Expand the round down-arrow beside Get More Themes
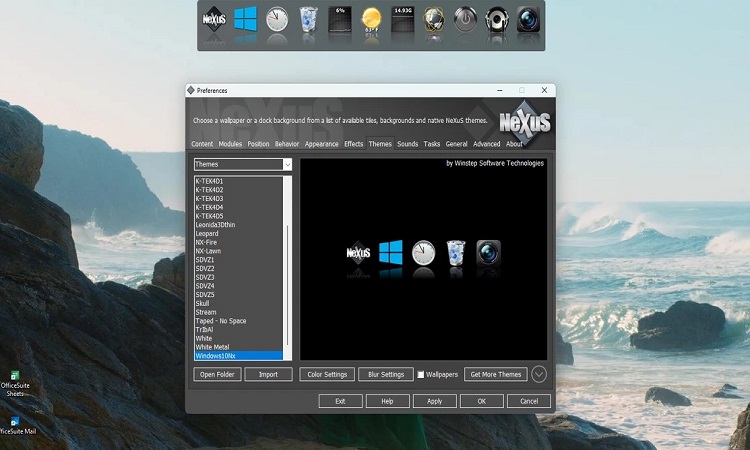This screenshot has height=450, width=750. 539,374
